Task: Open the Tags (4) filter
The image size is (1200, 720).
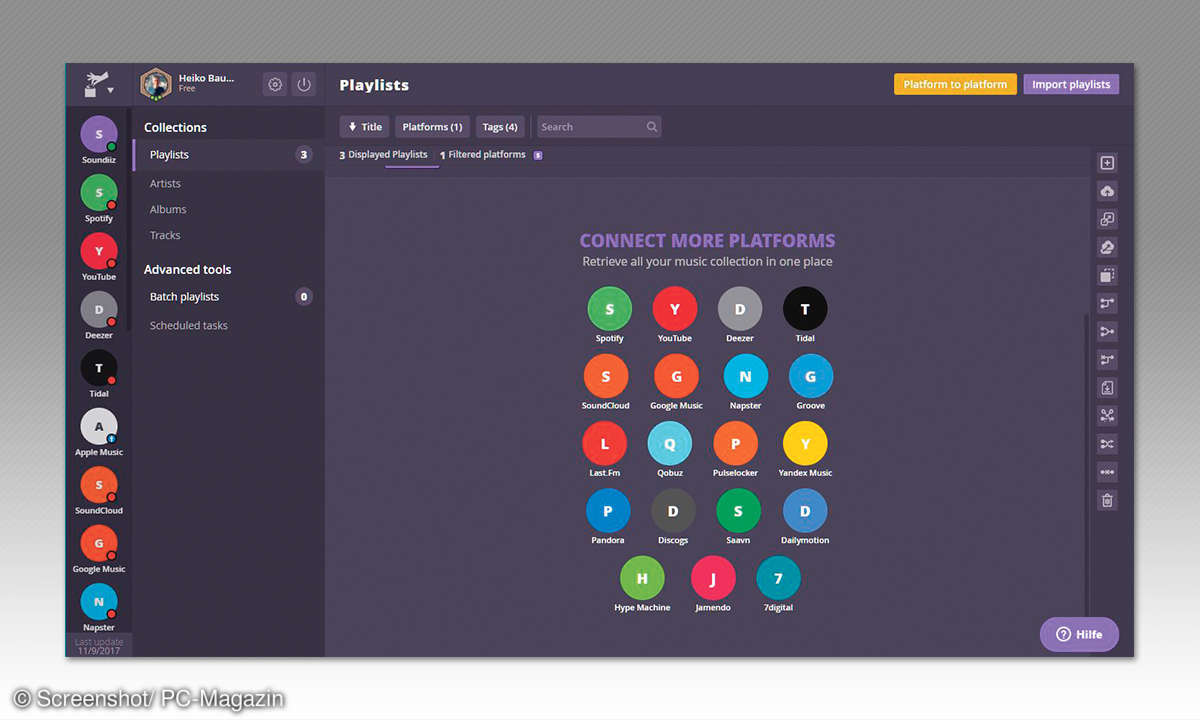Action: (500, 127)
